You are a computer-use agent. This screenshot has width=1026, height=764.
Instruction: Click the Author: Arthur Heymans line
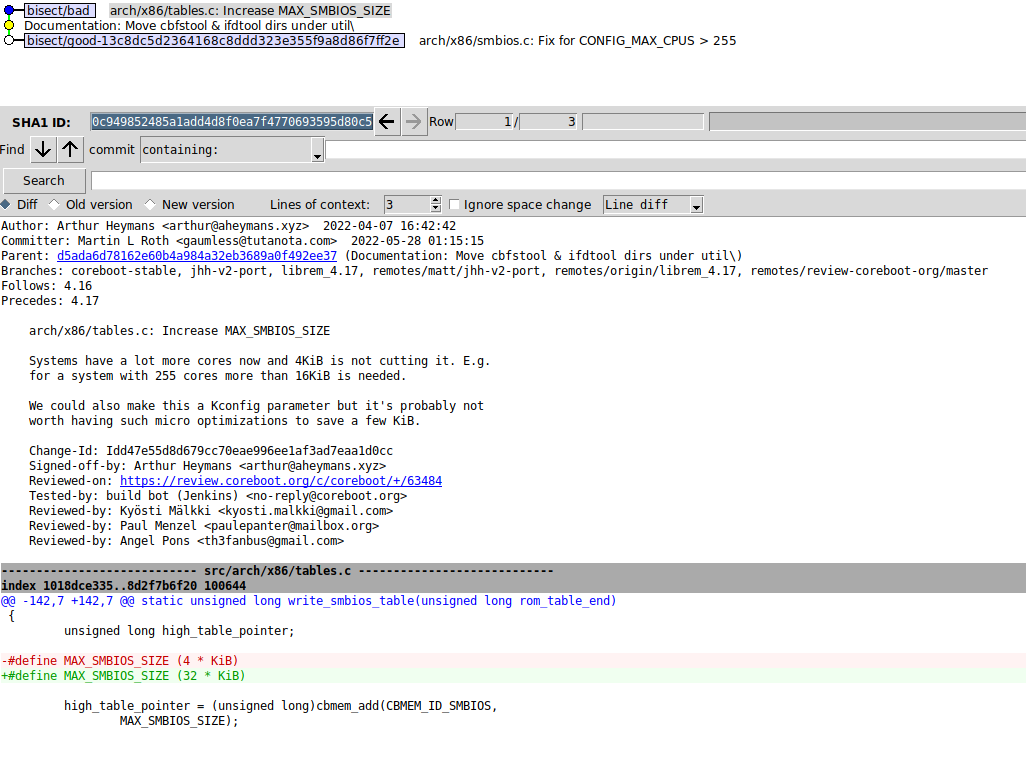click(x=228, y=226)
